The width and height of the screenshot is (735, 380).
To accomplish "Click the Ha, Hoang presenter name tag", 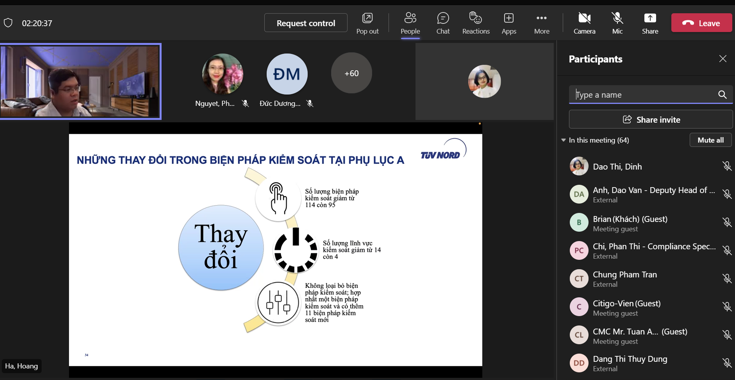I will click(22, 366).
